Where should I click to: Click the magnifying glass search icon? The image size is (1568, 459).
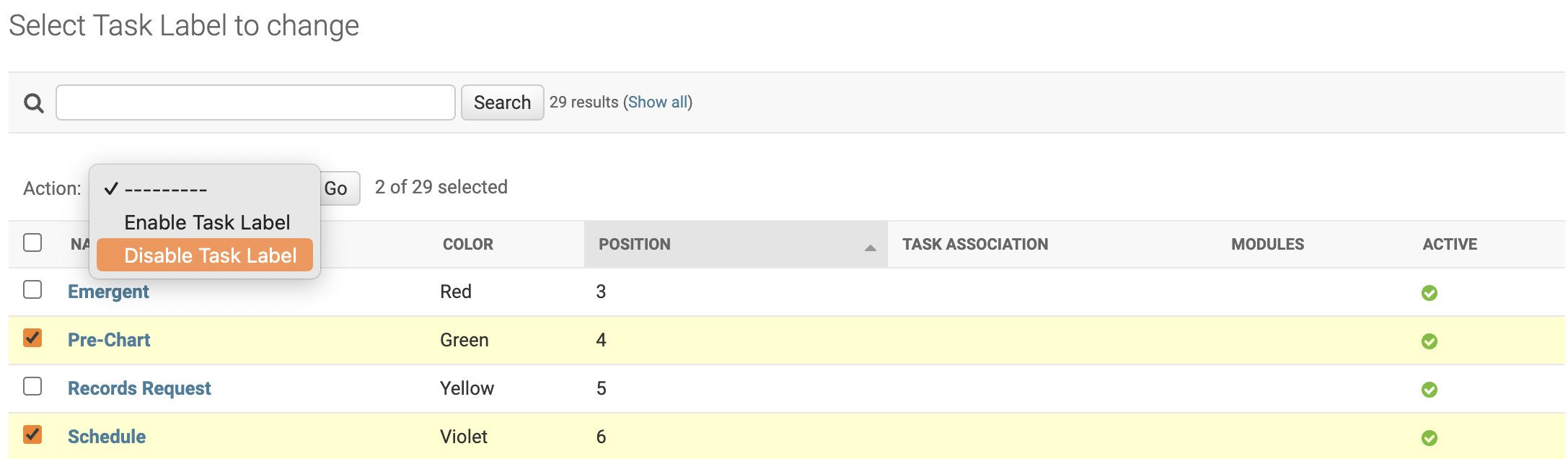[33, 103]
